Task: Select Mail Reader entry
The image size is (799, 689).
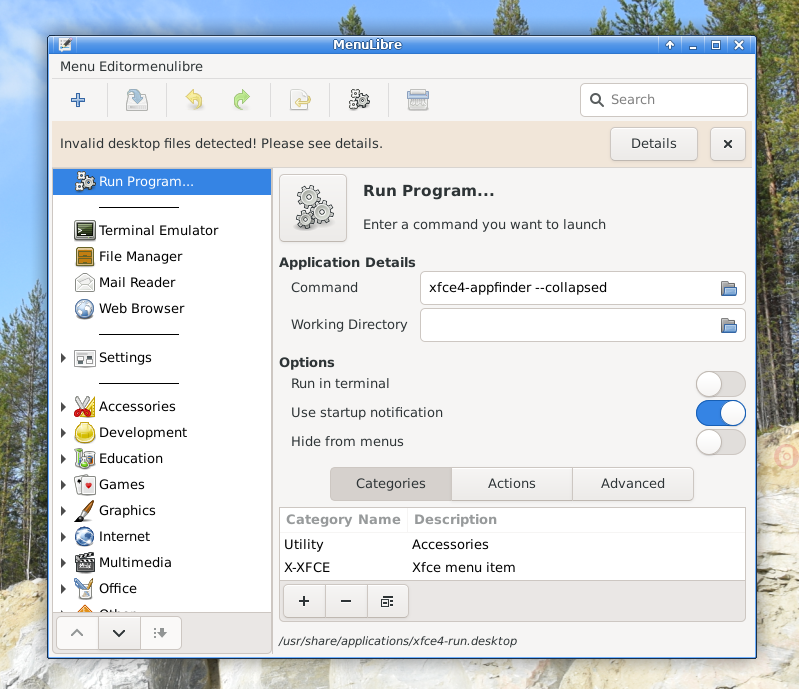Action: click(x=162, y=282)
